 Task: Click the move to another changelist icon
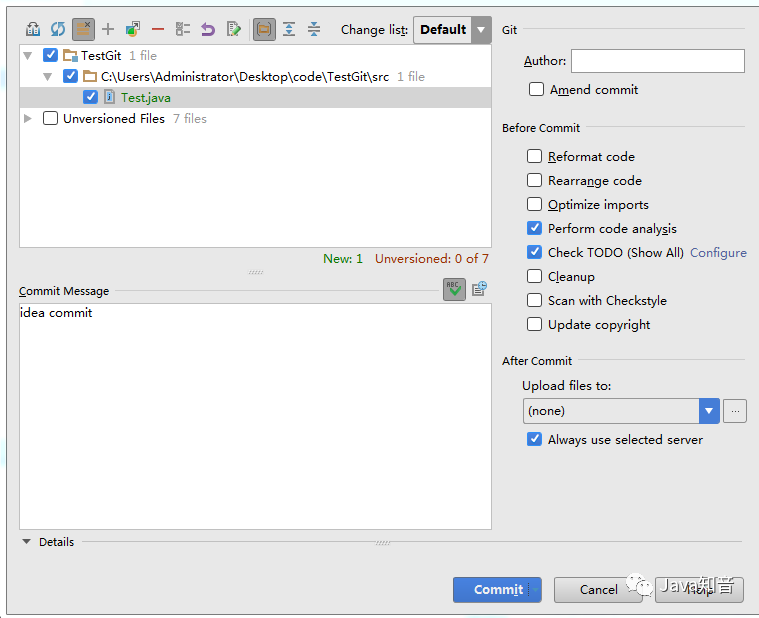[x=133, y=30]
